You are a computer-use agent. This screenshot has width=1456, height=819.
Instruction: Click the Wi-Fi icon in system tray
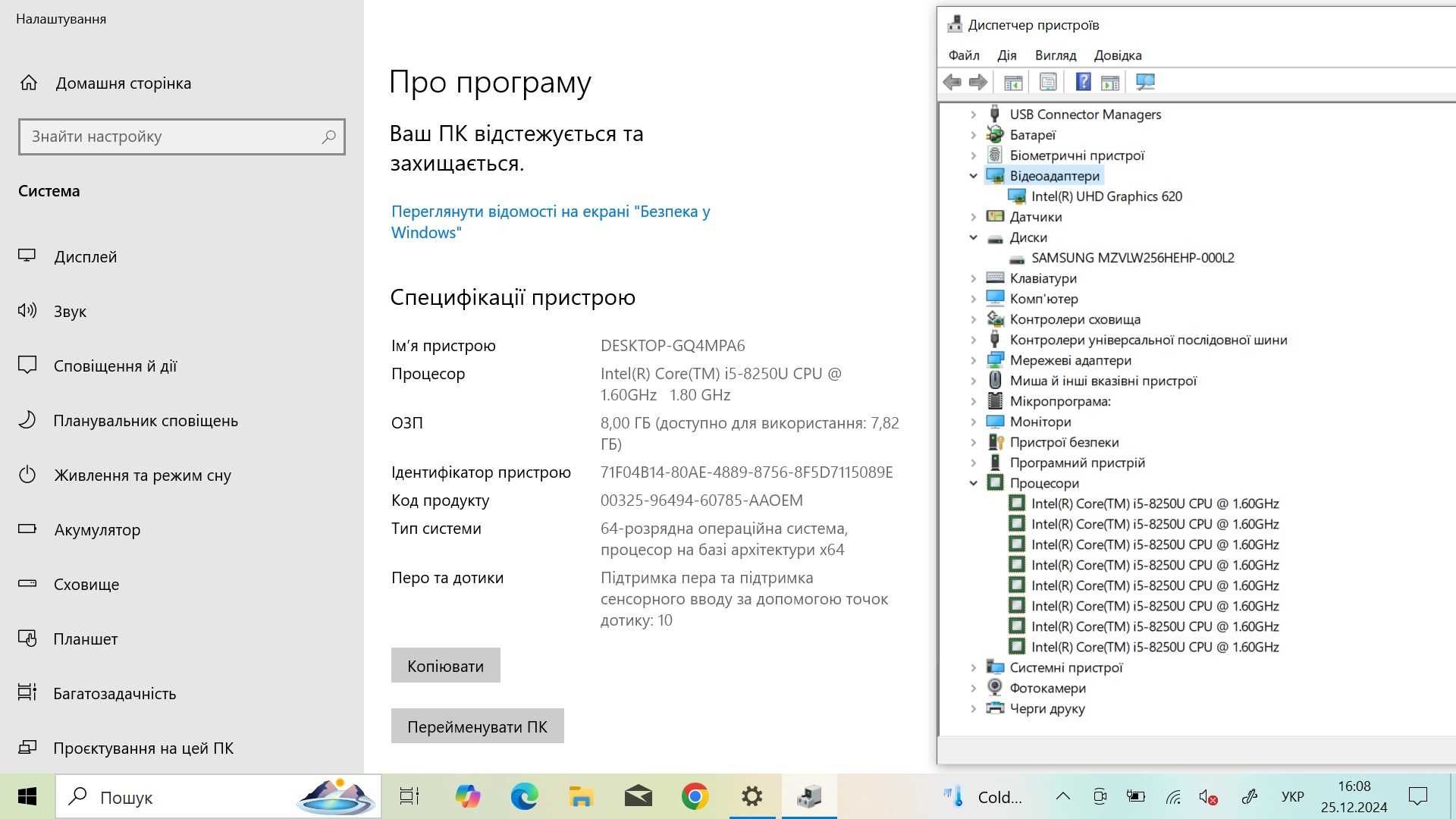click(1174, 796)
